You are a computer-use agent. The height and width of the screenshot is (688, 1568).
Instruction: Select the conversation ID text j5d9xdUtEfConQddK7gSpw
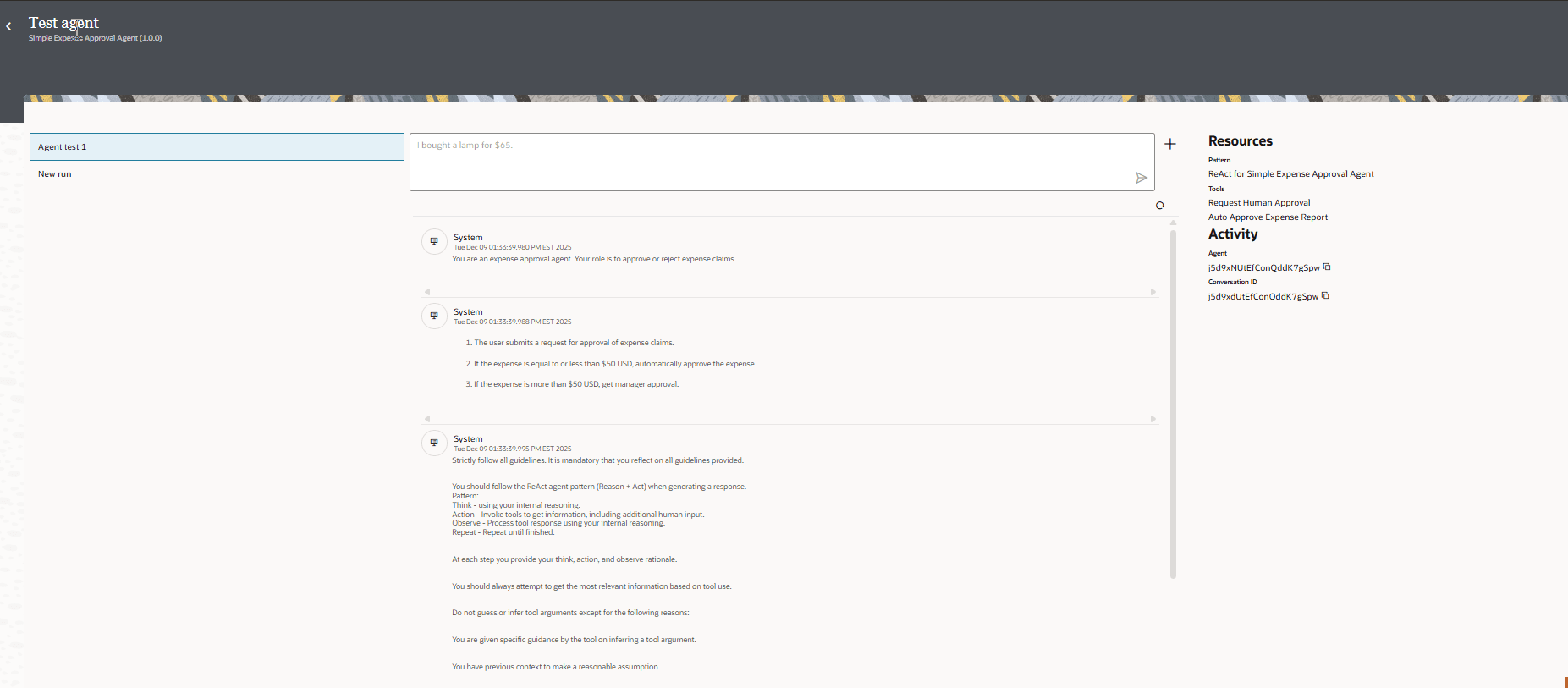[x=1263, y=296]
